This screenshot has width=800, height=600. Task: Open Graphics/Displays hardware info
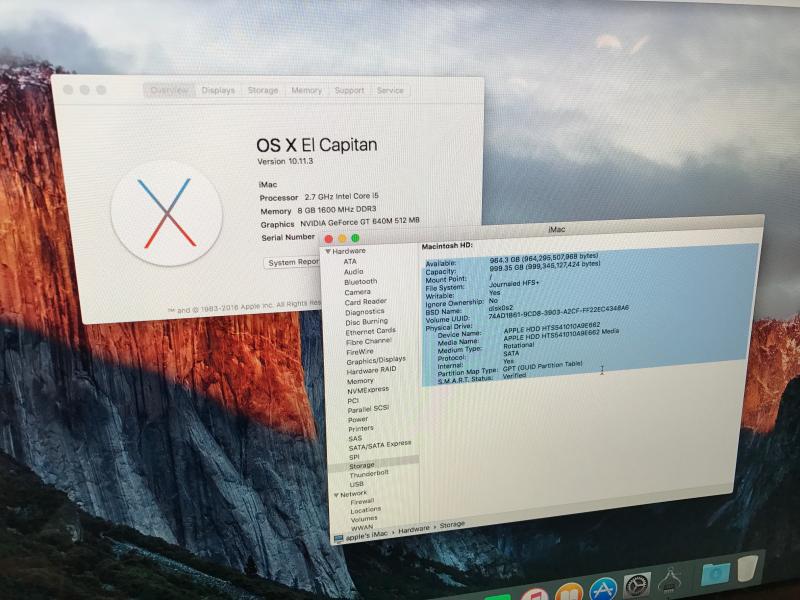(376, 361)
